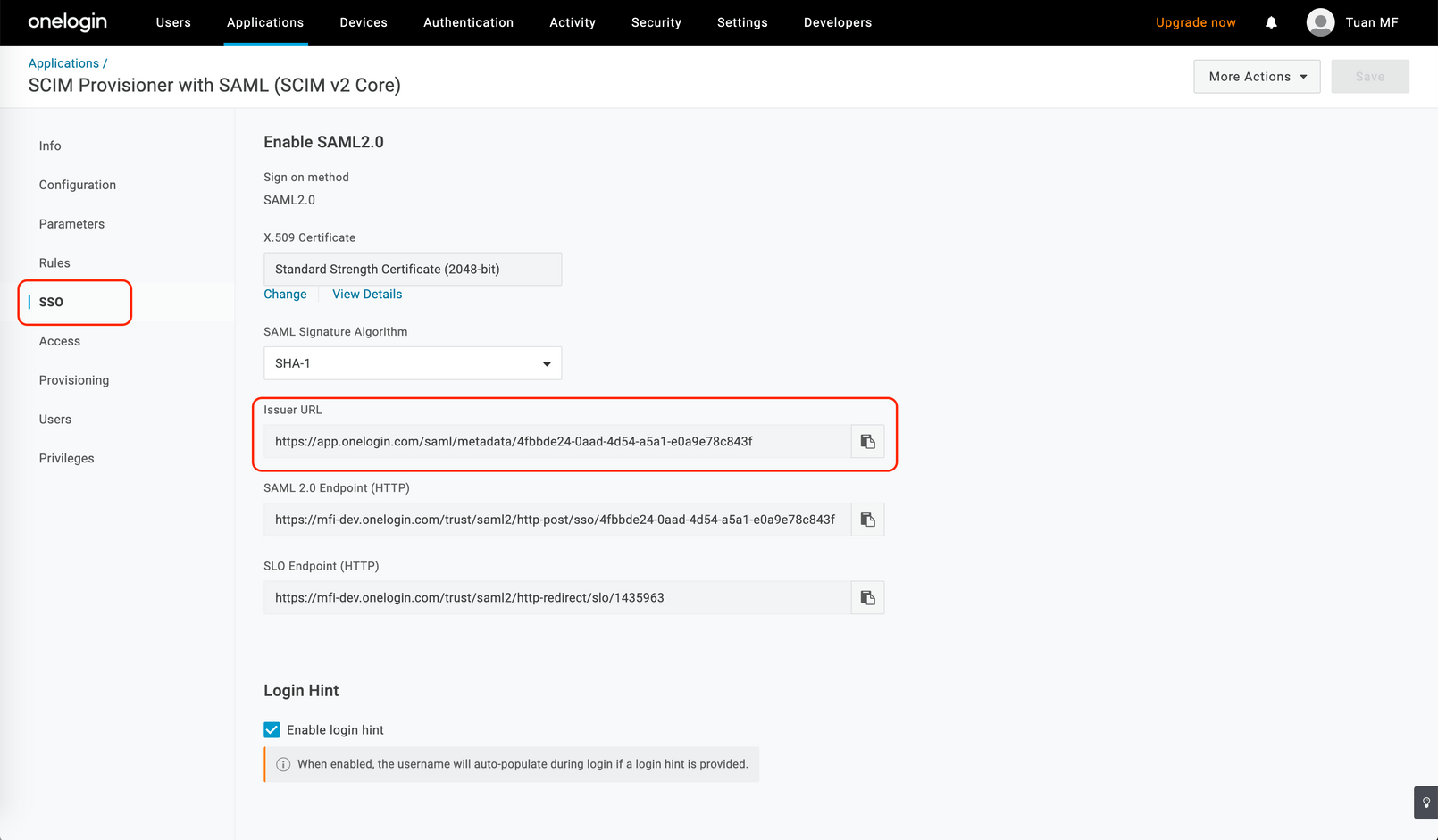The image size is (1438, 840).
Task: Copy the SAML 2.0 Endpoint URL
Action: tap(867, 520)
